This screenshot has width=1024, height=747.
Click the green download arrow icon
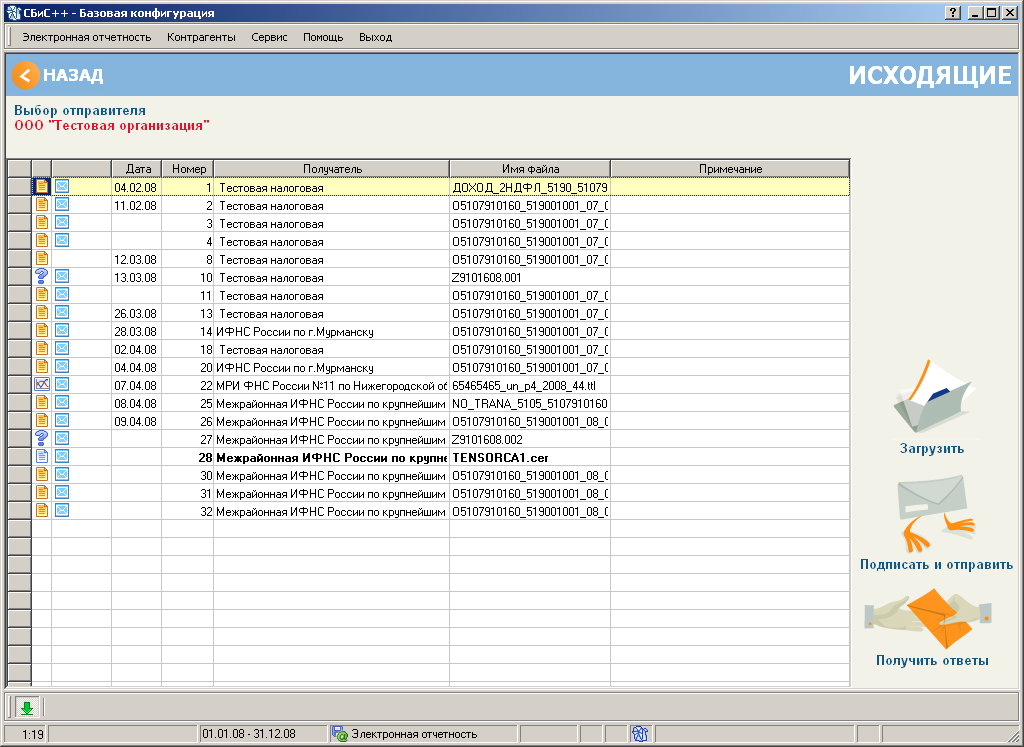(27, 707)
